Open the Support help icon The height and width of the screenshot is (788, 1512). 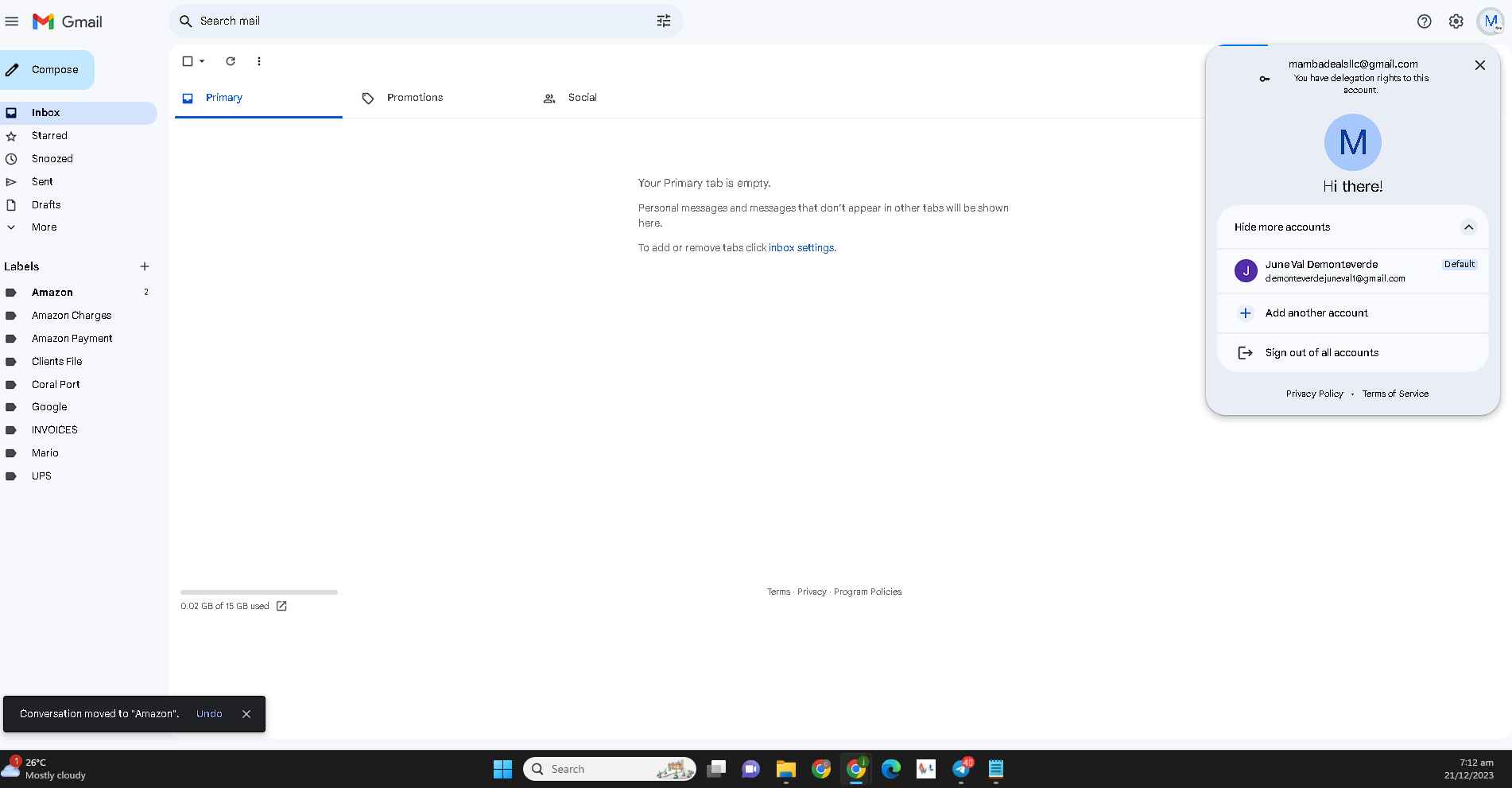click(1424, 21)
